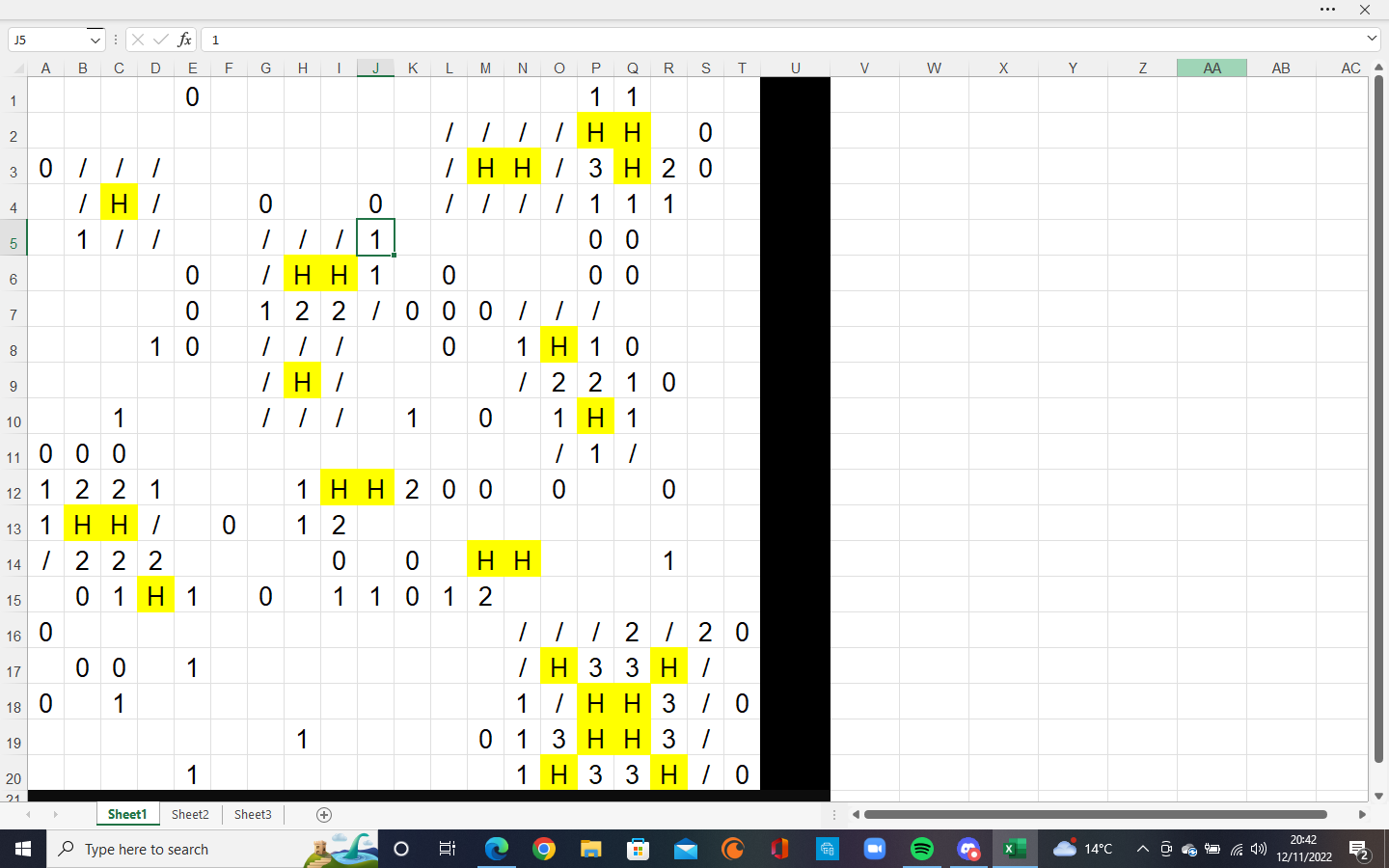This screenshot has height=868, width=1389.
Task: Open the notification center icon
Action: (1359, 850)
